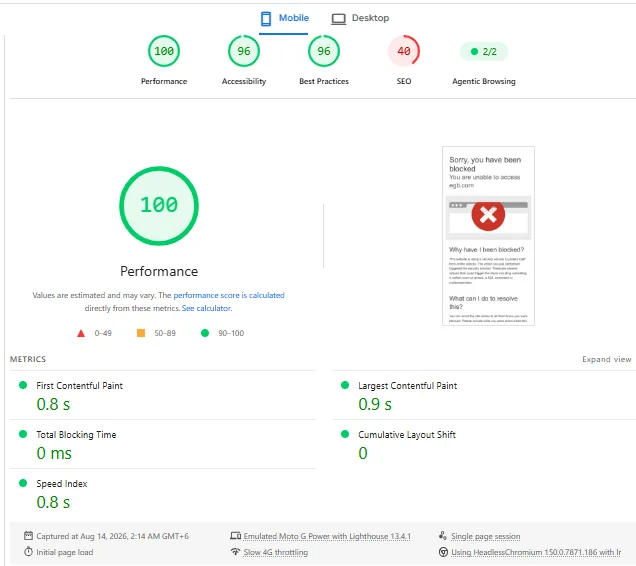This screenshot has height=566, width=636.
Task: Click the icon by 'Single page session'
Action: coord(443,536)
